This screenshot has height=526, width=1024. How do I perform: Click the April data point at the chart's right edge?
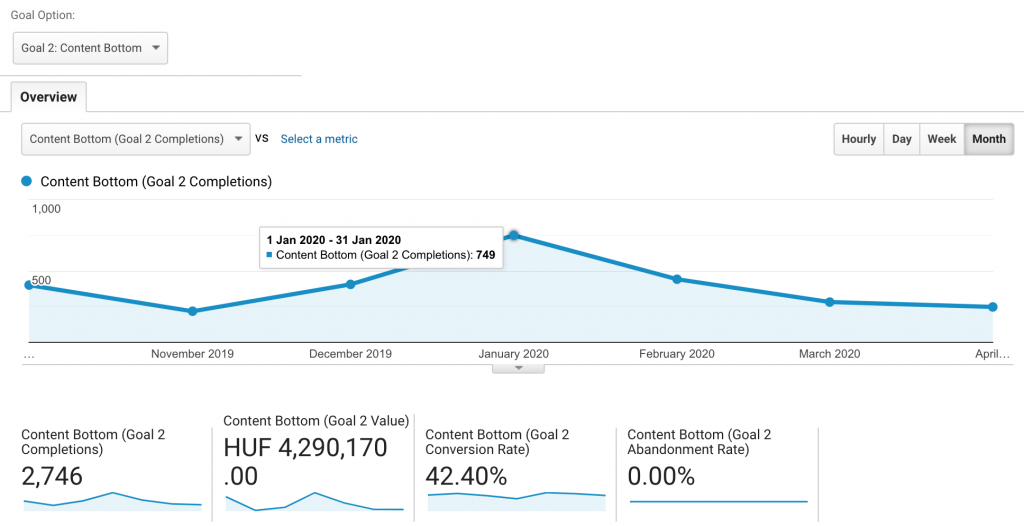point(992,307)
